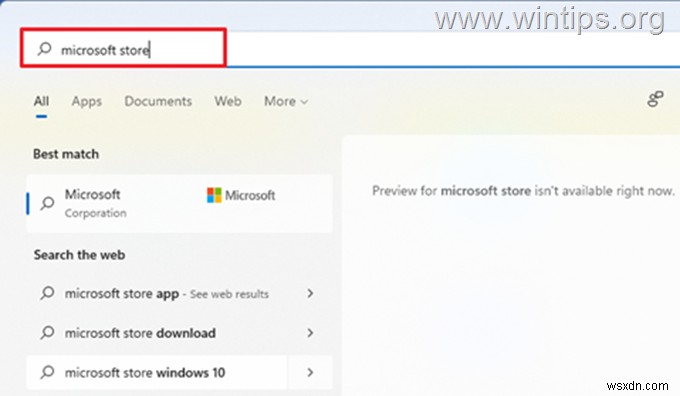Screen dimensions: 680x396
Task: Switch to the Documents tab
Action: pyautogui.click(x=158, y=101)
